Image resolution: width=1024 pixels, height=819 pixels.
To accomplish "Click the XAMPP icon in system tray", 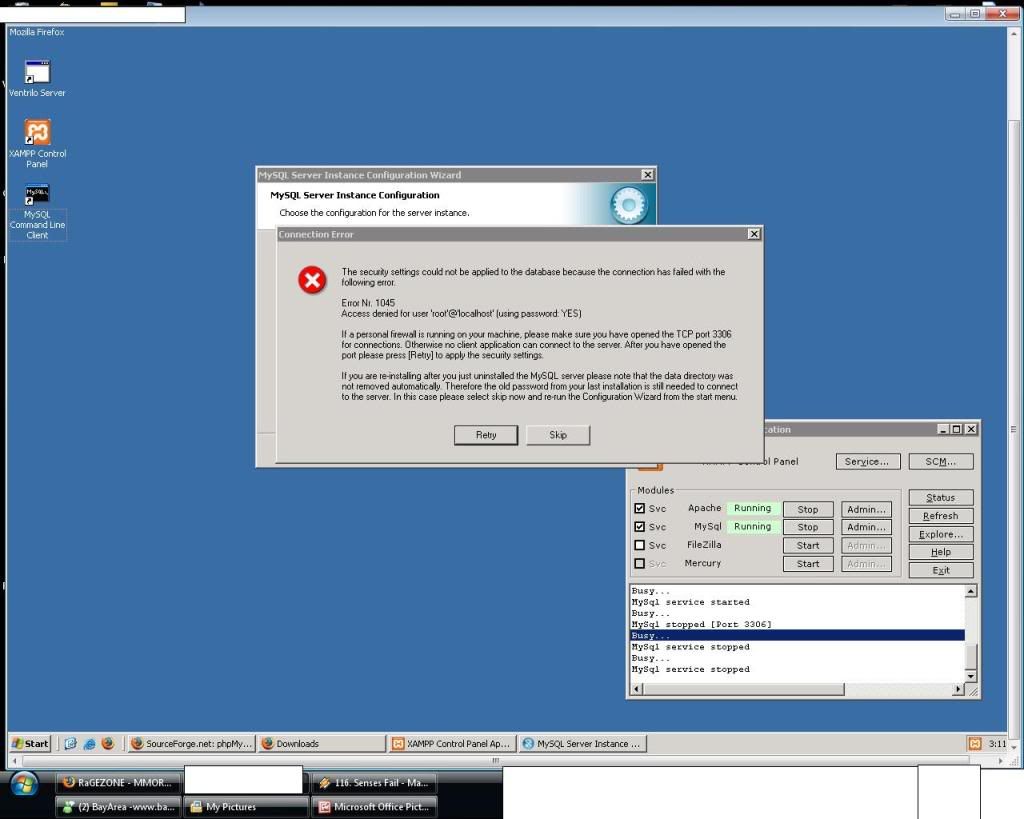I will tap(974, 743).
